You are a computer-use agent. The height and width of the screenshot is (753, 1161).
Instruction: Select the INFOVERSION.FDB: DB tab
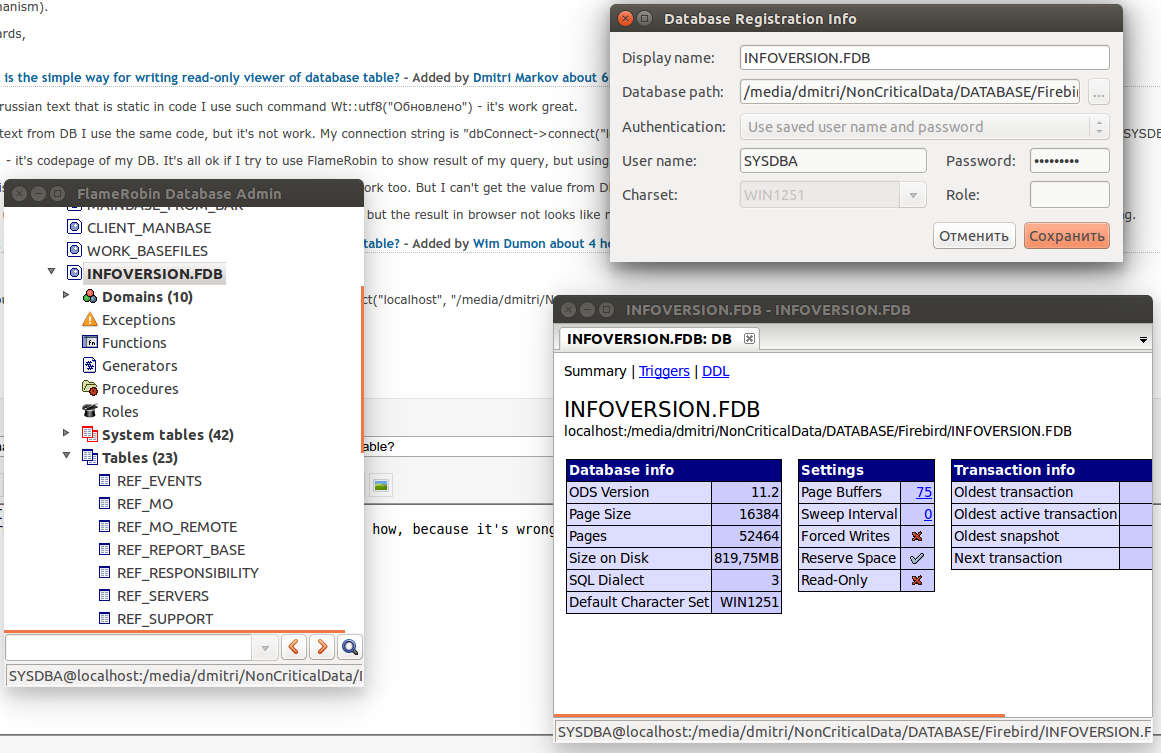[649, 338]
